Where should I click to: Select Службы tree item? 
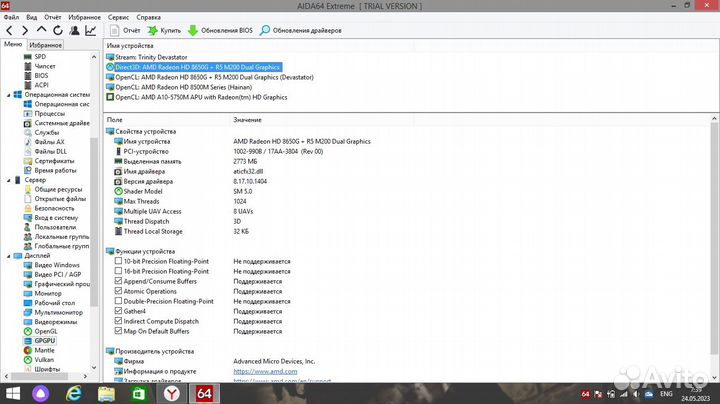(47, 132)
